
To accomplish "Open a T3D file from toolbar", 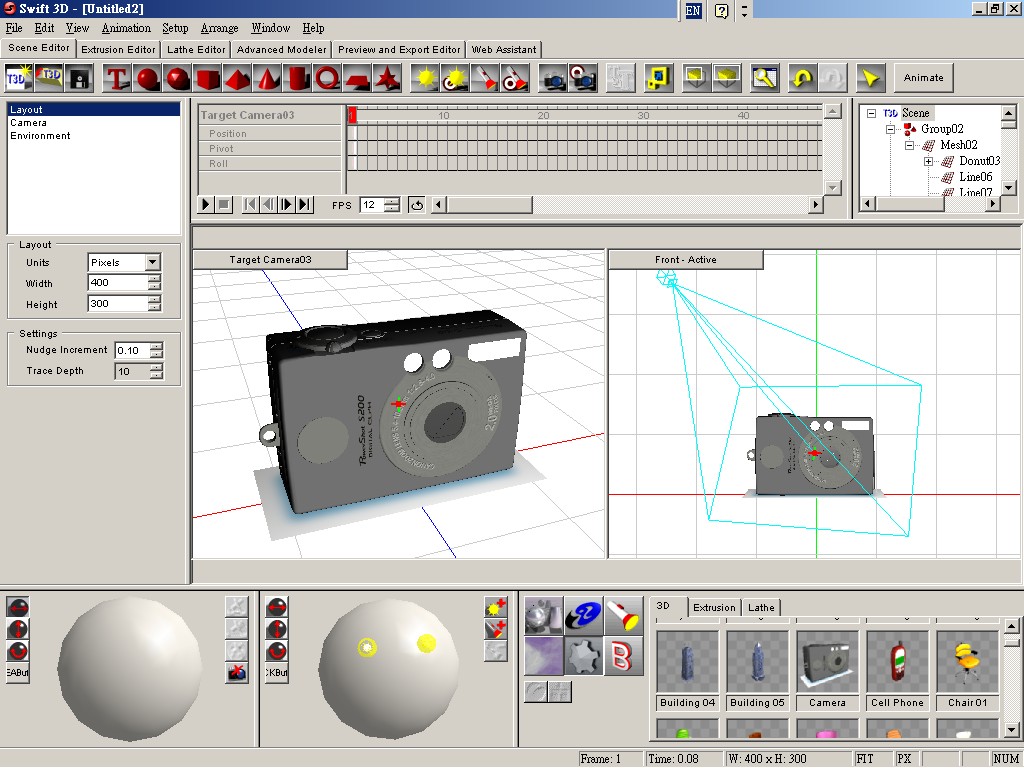I will (49, 78).
